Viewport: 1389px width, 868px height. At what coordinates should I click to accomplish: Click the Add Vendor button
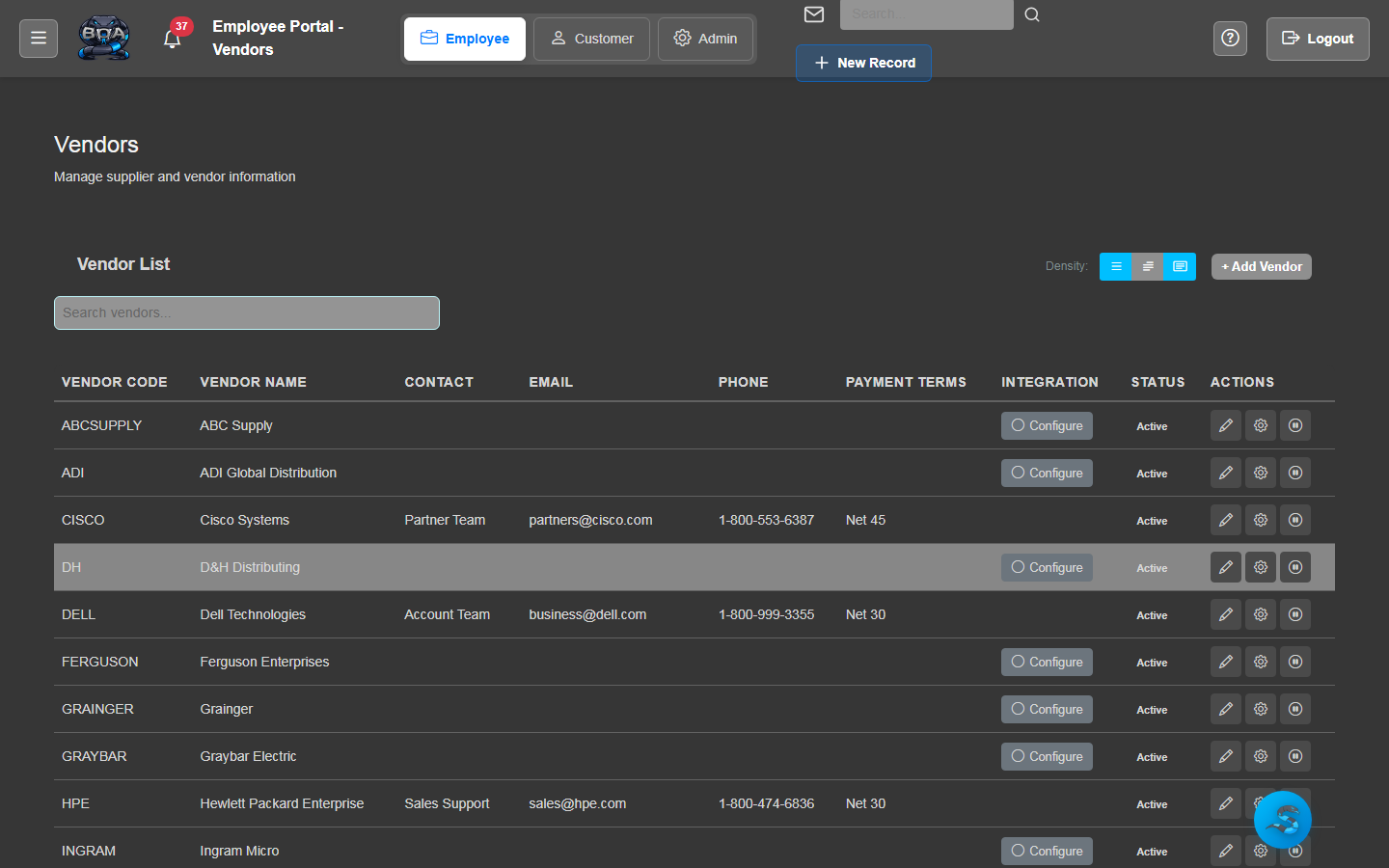point(1261,267)
